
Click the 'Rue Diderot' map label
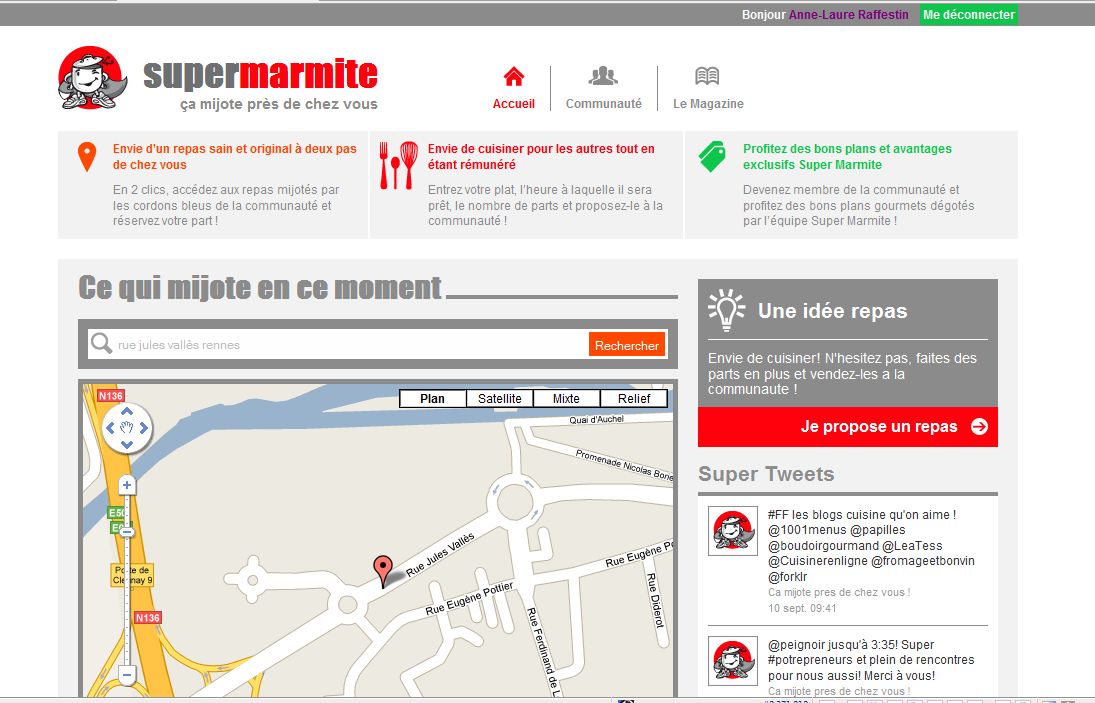click(654, 600)
